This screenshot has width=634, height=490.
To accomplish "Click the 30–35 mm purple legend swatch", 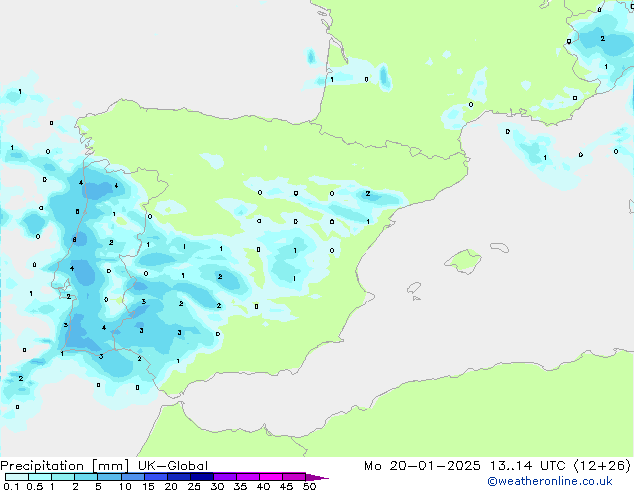I will 224,477.
